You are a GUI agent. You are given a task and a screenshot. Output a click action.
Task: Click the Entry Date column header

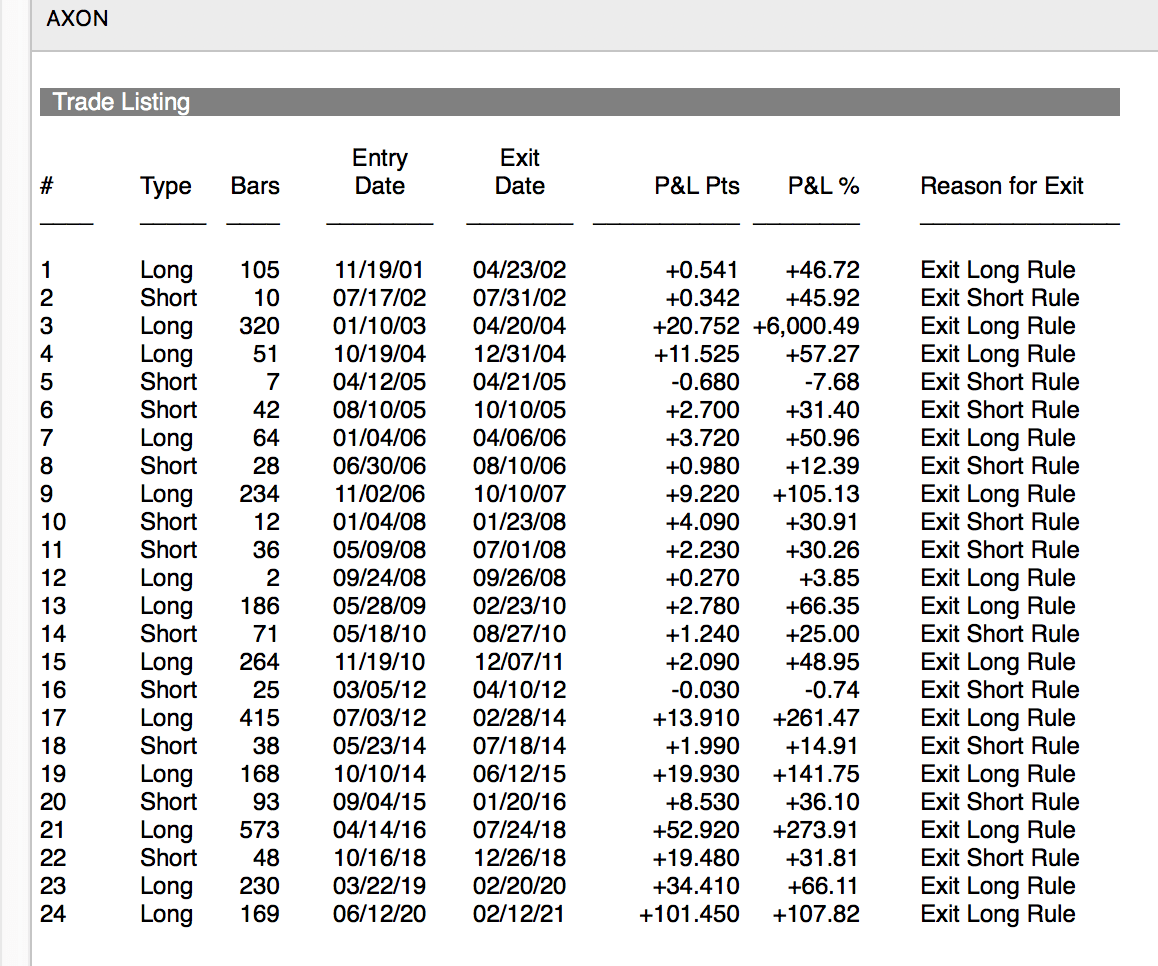[380, 171]
